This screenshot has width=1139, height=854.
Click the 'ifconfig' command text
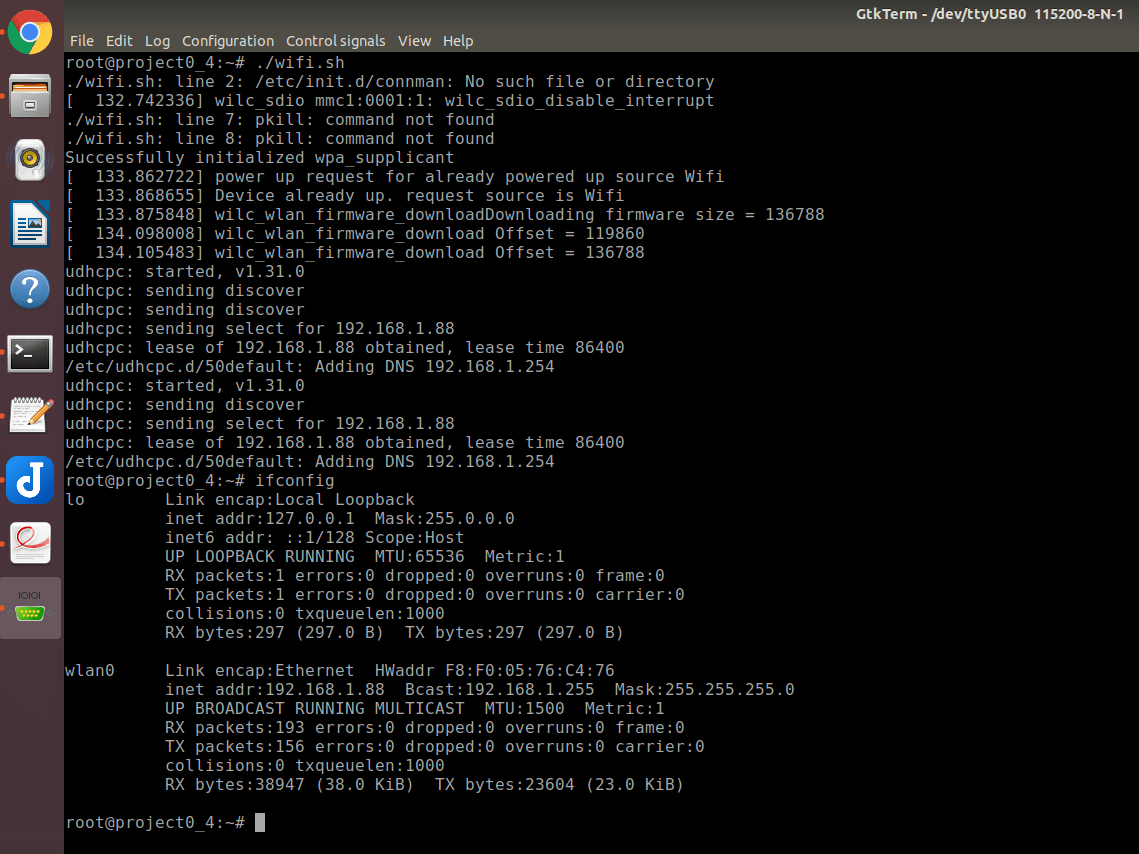(x=295, y=481)
